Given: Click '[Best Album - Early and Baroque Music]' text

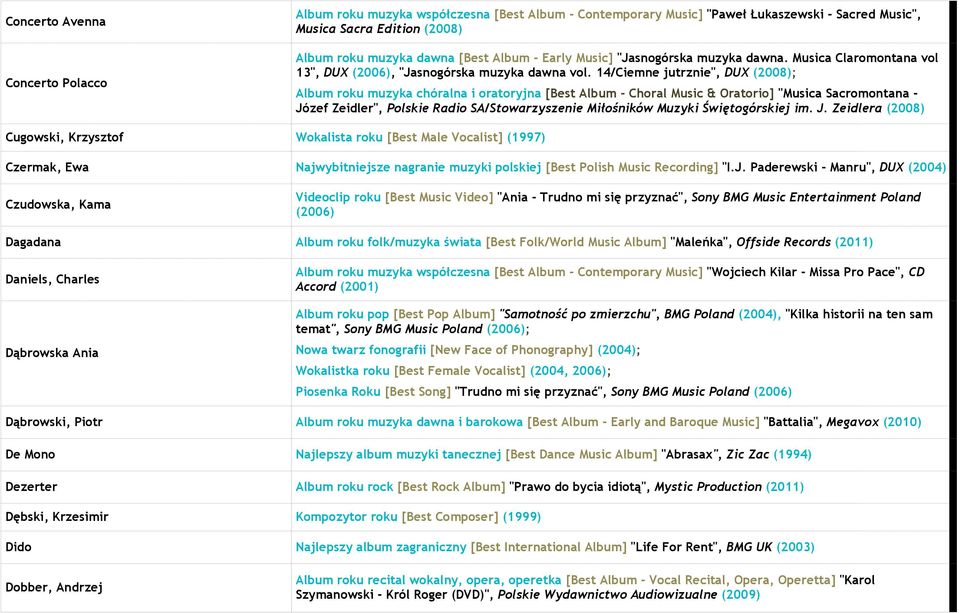Looking at the screenshot, I should [x=643, y=422].
